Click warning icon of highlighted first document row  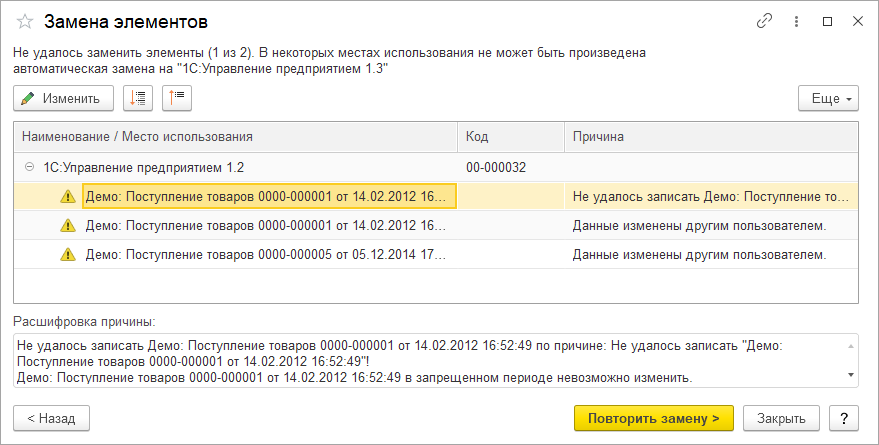(68, 197)
